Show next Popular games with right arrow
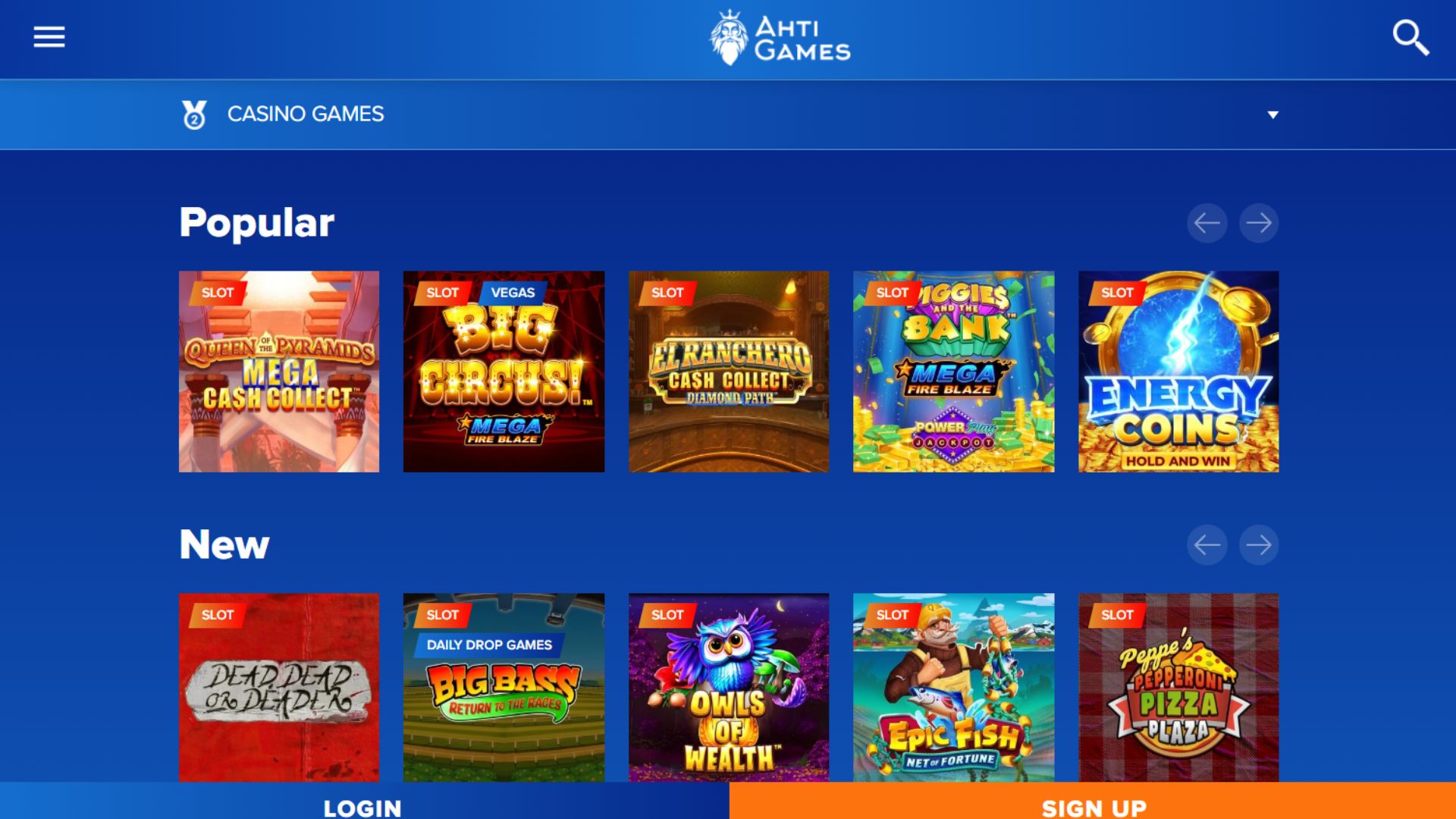Image resolution: width=1456 pixels, height=819 pixels. click(x=1259, y=223)
